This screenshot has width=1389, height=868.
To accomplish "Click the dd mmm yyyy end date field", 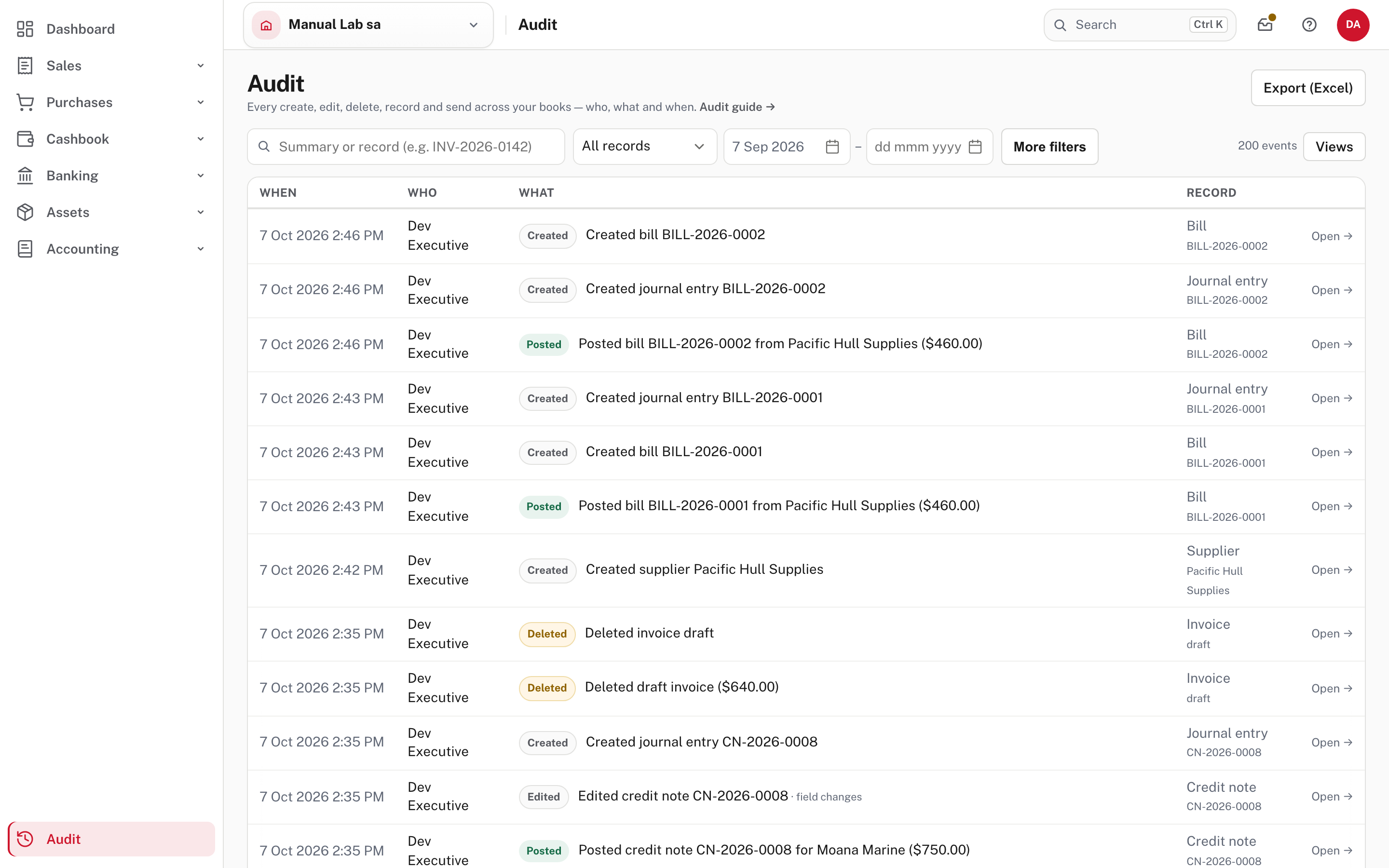I will coord(929,147).
